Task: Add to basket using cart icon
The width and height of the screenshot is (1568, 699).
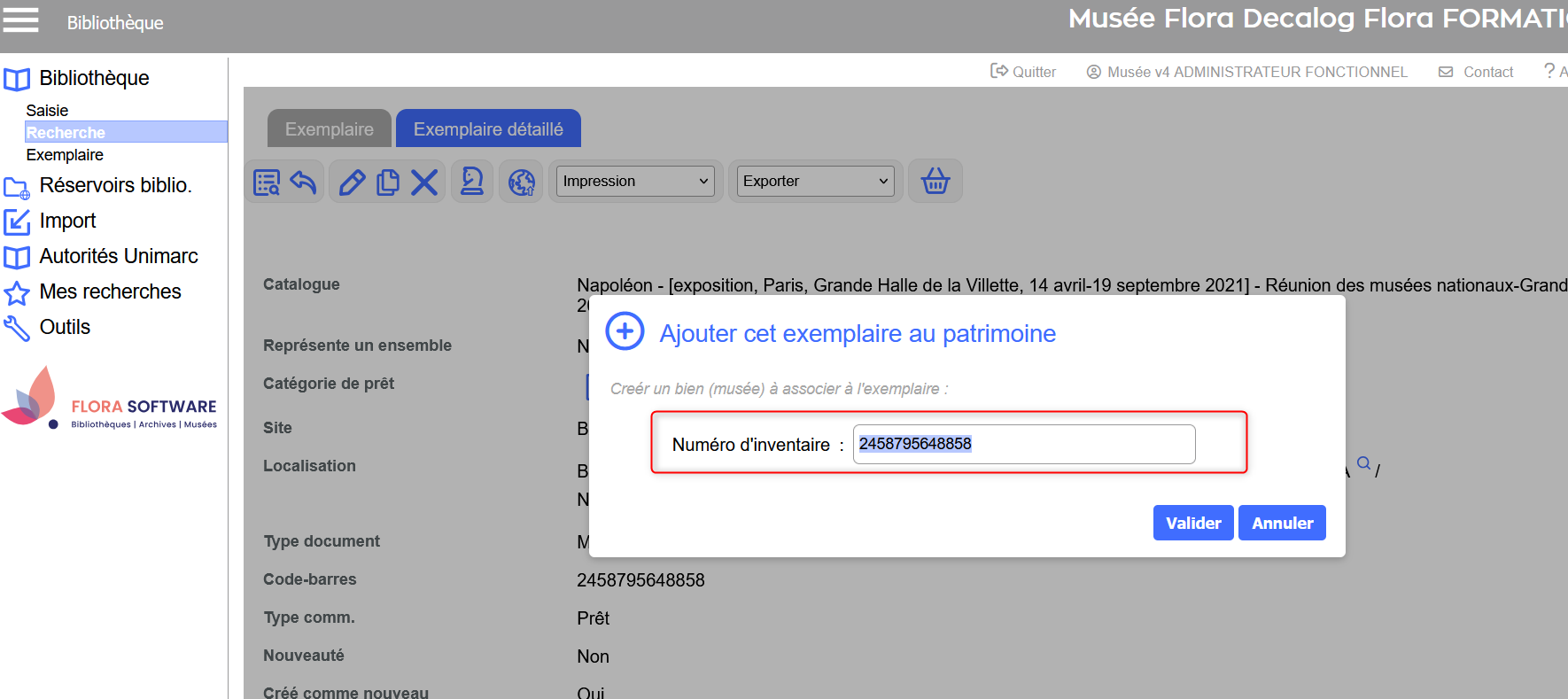Action: pos(935,182)
